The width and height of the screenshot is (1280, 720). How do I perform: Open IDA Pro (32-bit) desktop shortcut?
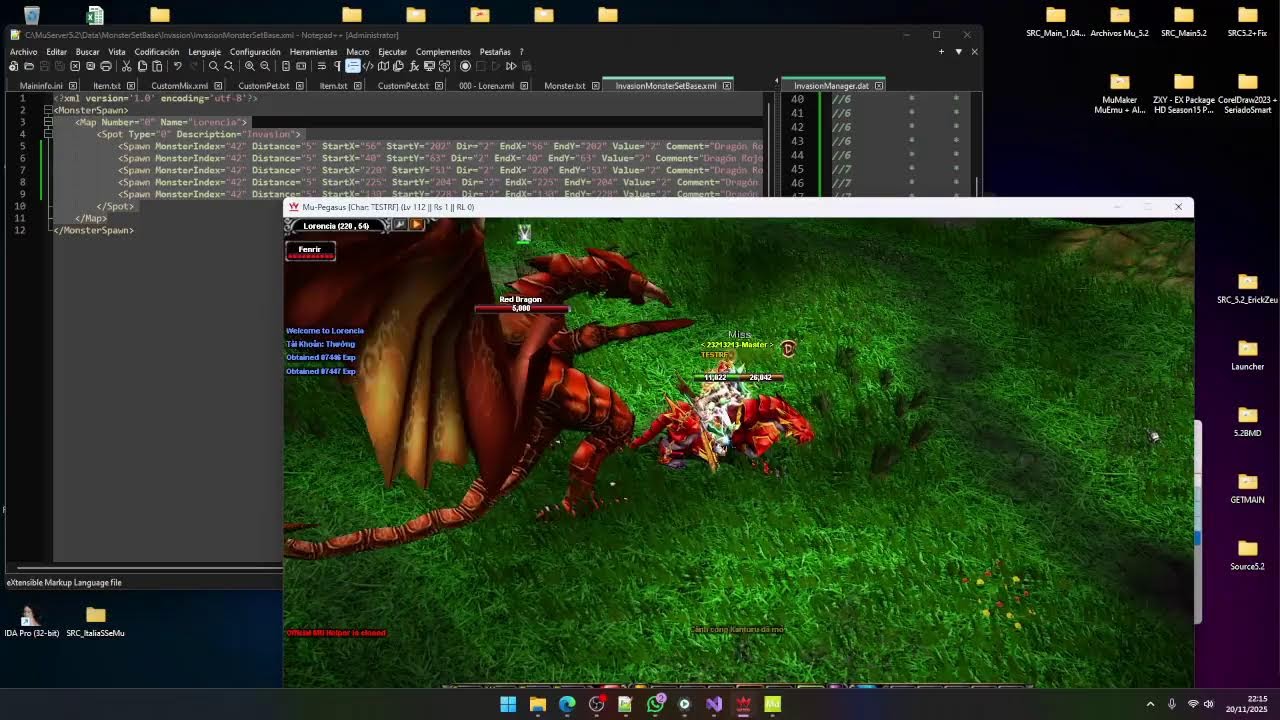[31, 621]
